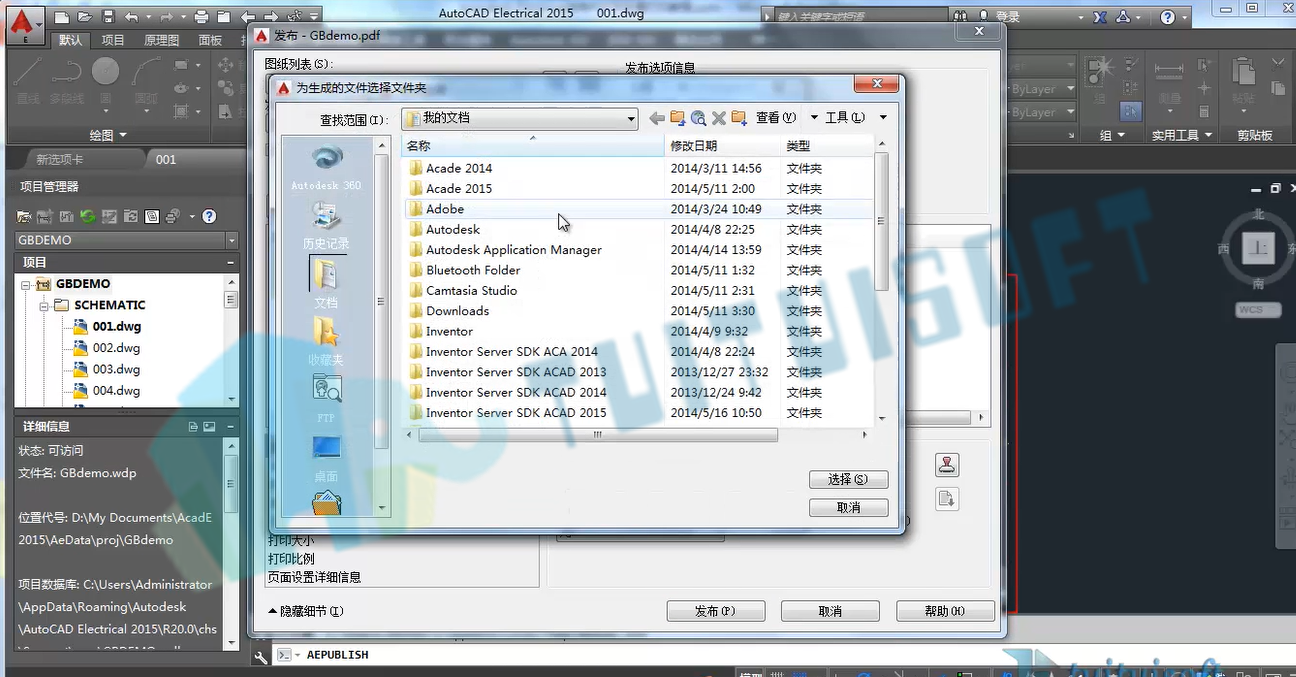Open the 查看 menu in dialog
The width and height of the screenshot is (1296, 677).
coord(776,118)
